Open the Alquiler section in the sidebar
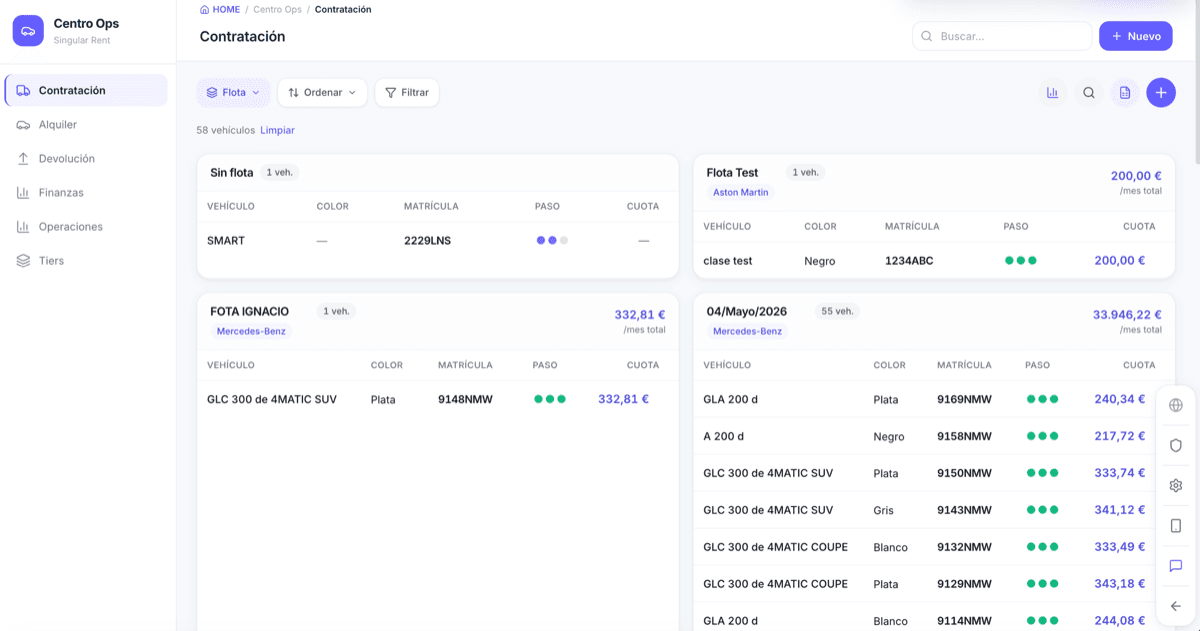Viewport: 1200px width, 631px height. click(86, 125)
